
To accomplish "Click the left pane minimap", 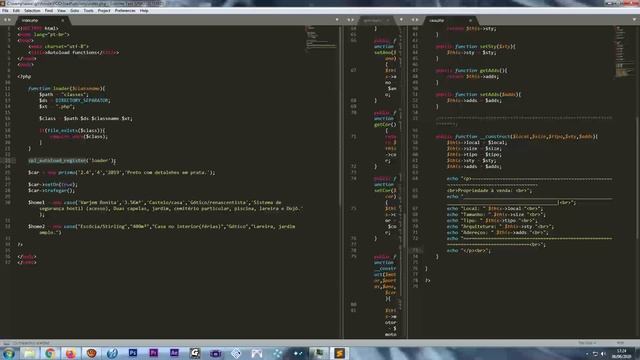I will pyautogui.click(x=321, y=39).
